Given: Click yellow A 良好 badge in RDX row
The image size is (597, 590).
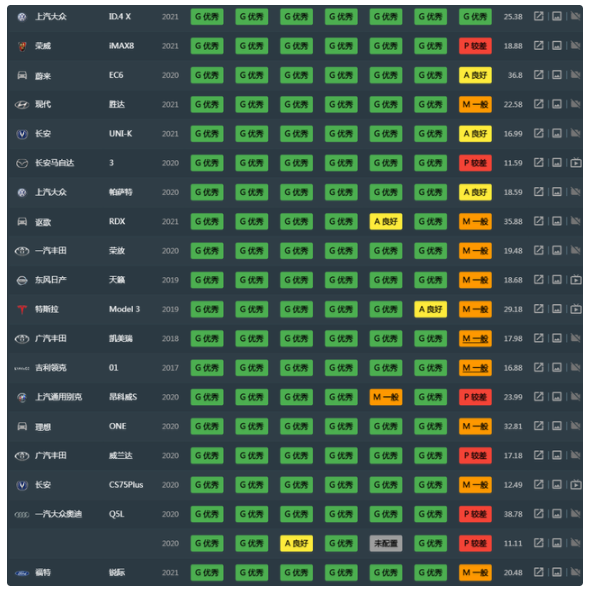Looking at the screenshot, I should click(386, 221).
